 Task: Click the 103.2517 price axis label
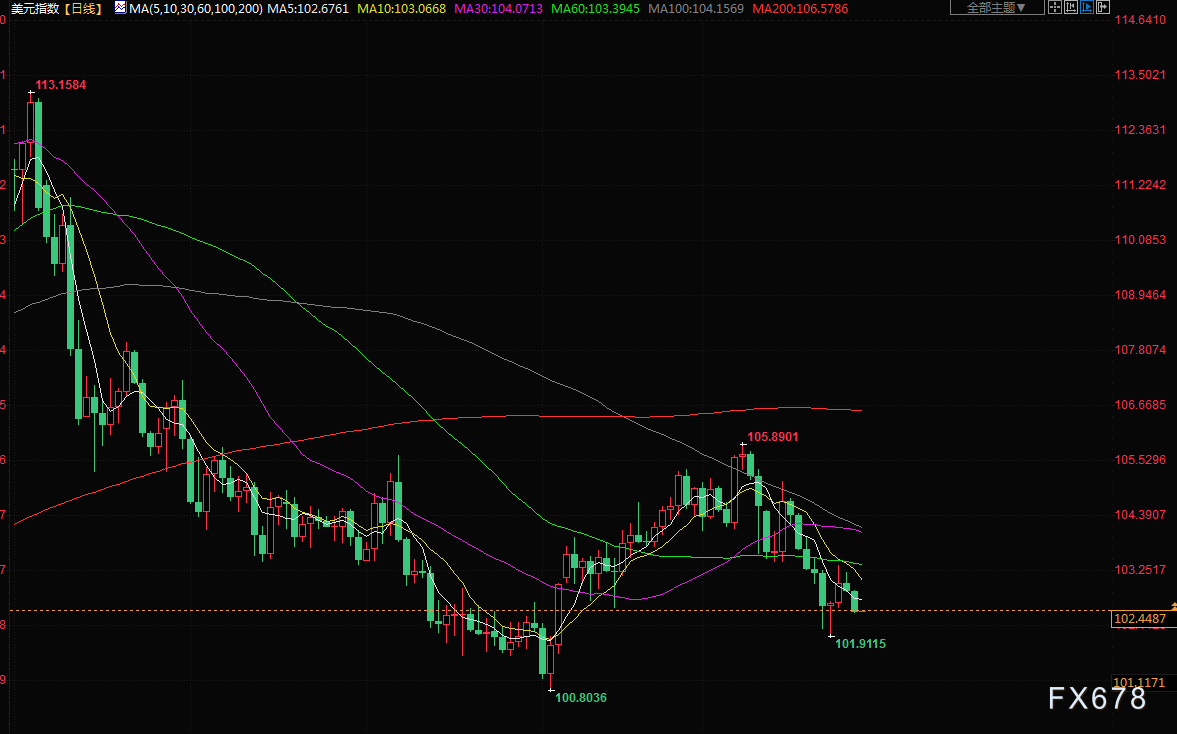pos(1140,570)
